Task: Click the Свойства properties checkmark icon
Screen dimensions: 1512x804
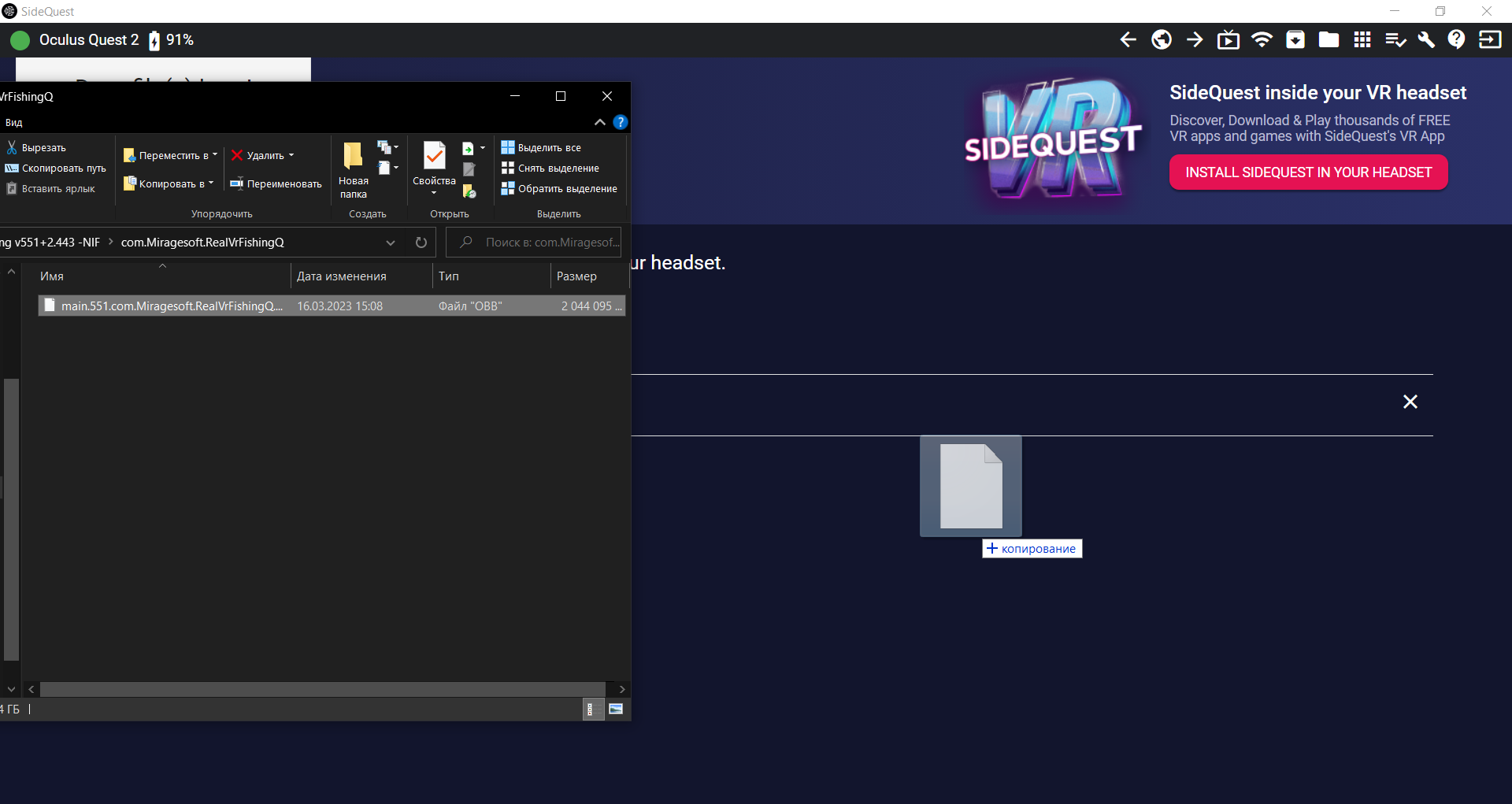Action: click(x=434, y=156)
